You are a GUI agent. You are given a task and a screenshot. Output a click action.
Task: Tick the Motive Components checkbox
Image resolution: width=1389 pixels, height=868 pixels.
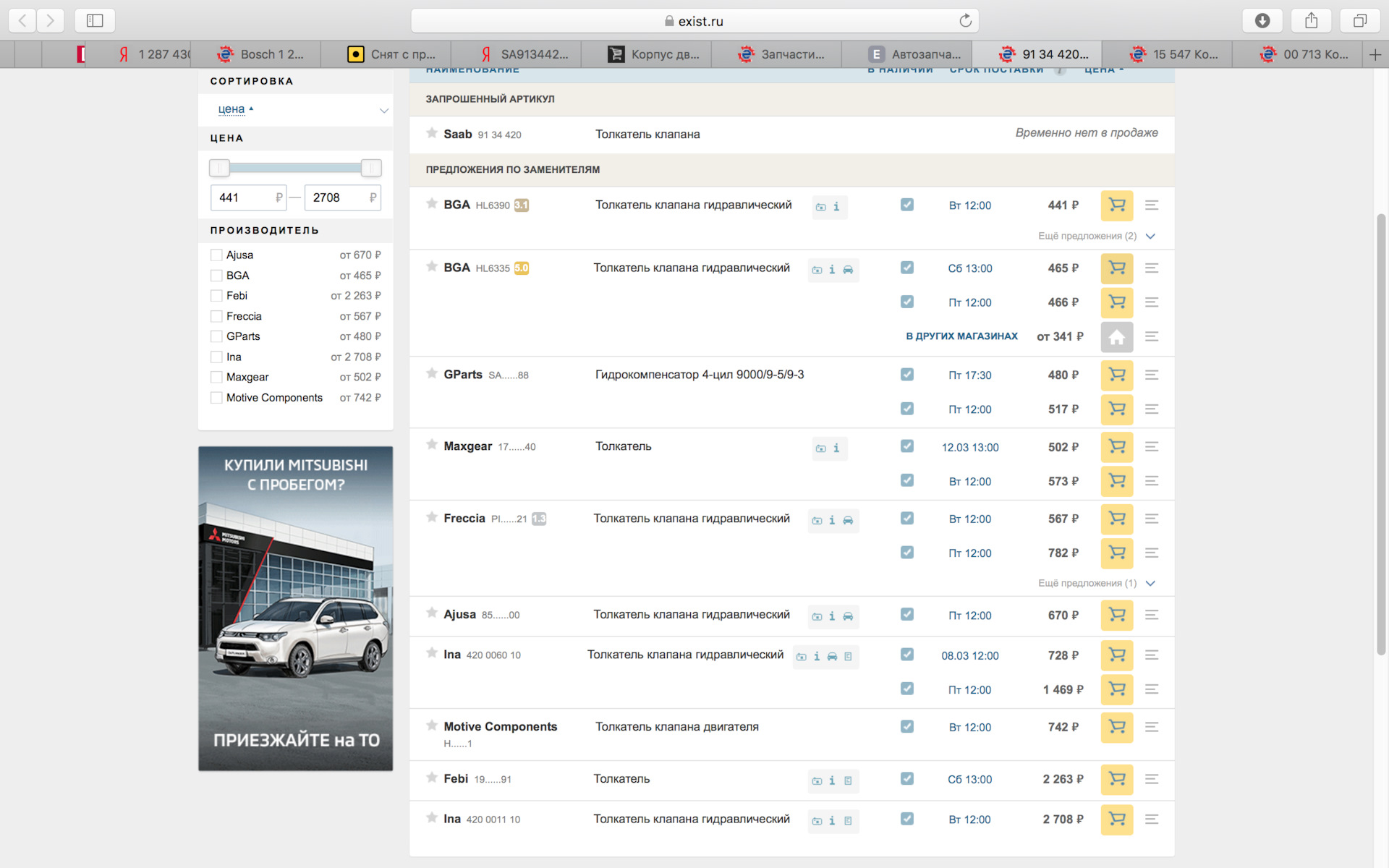click(x=216, y=398)
